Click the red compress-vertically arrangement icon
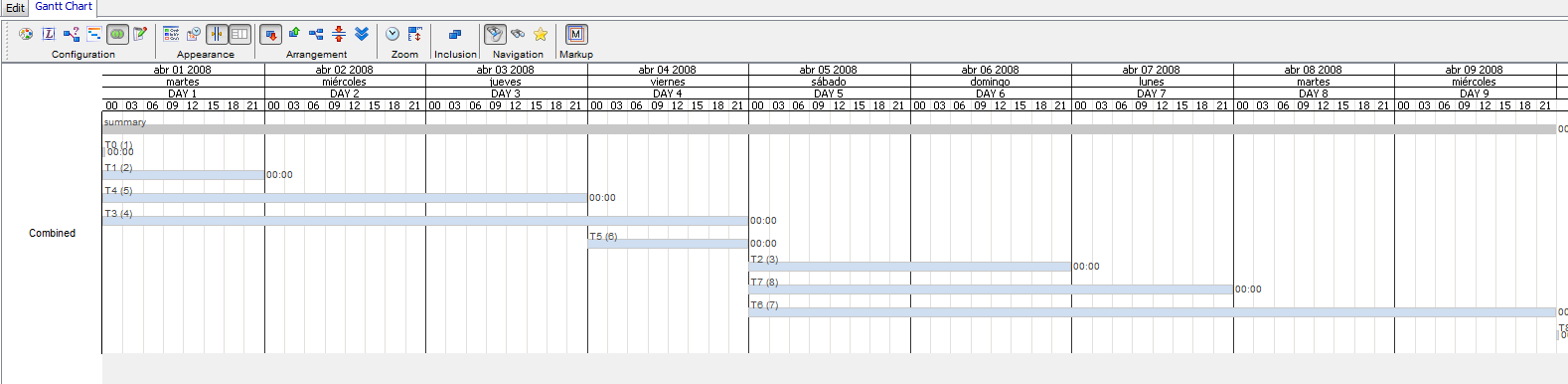Screen dimensions: 1568x384 pos(339,34)
